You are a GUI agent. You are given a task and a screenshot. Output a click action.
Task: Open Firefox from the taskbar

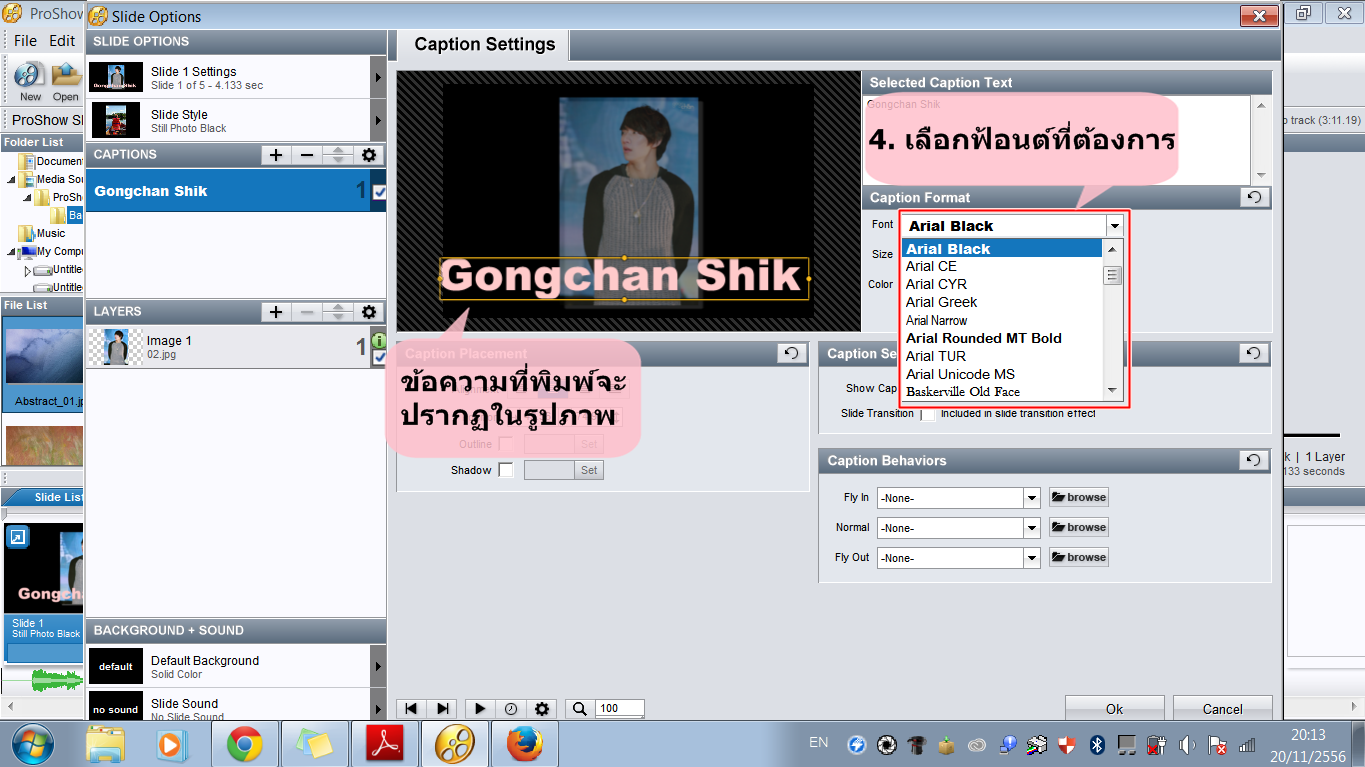click(x=525, y=745)
